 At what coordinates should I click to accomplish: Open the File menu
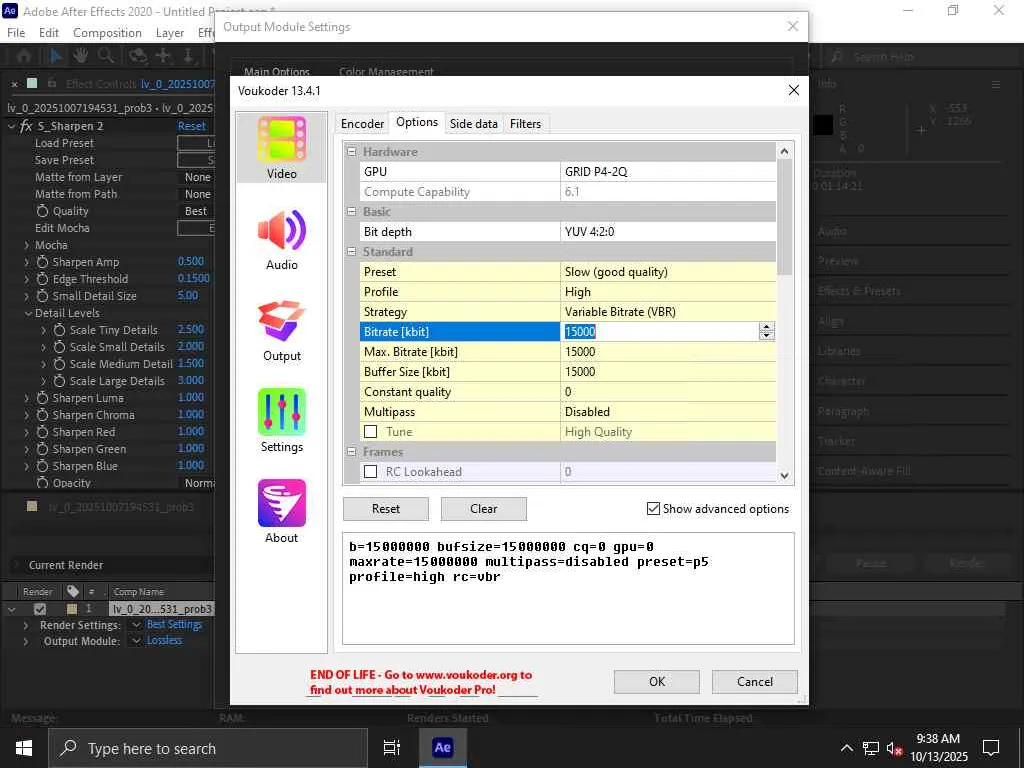16,33
